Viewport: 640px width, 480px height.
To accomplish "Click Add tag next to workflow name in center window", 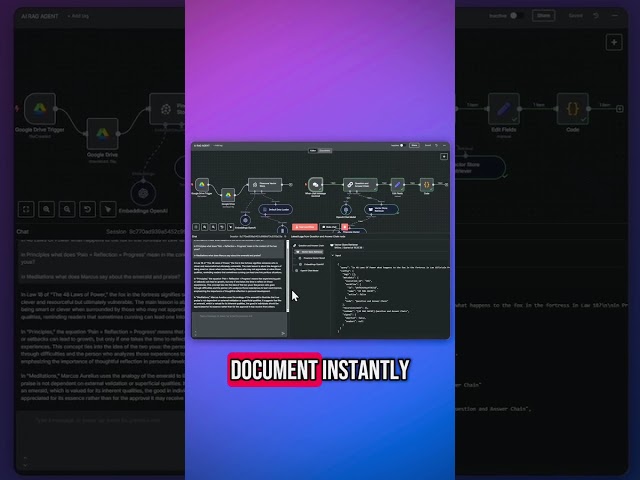I will [x=218, y=145].
